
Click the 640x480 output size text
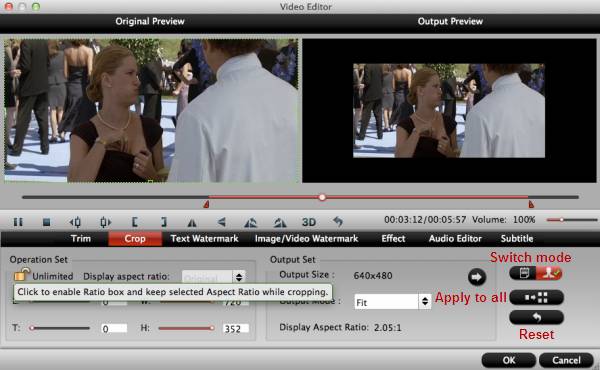tap(373, 275)
